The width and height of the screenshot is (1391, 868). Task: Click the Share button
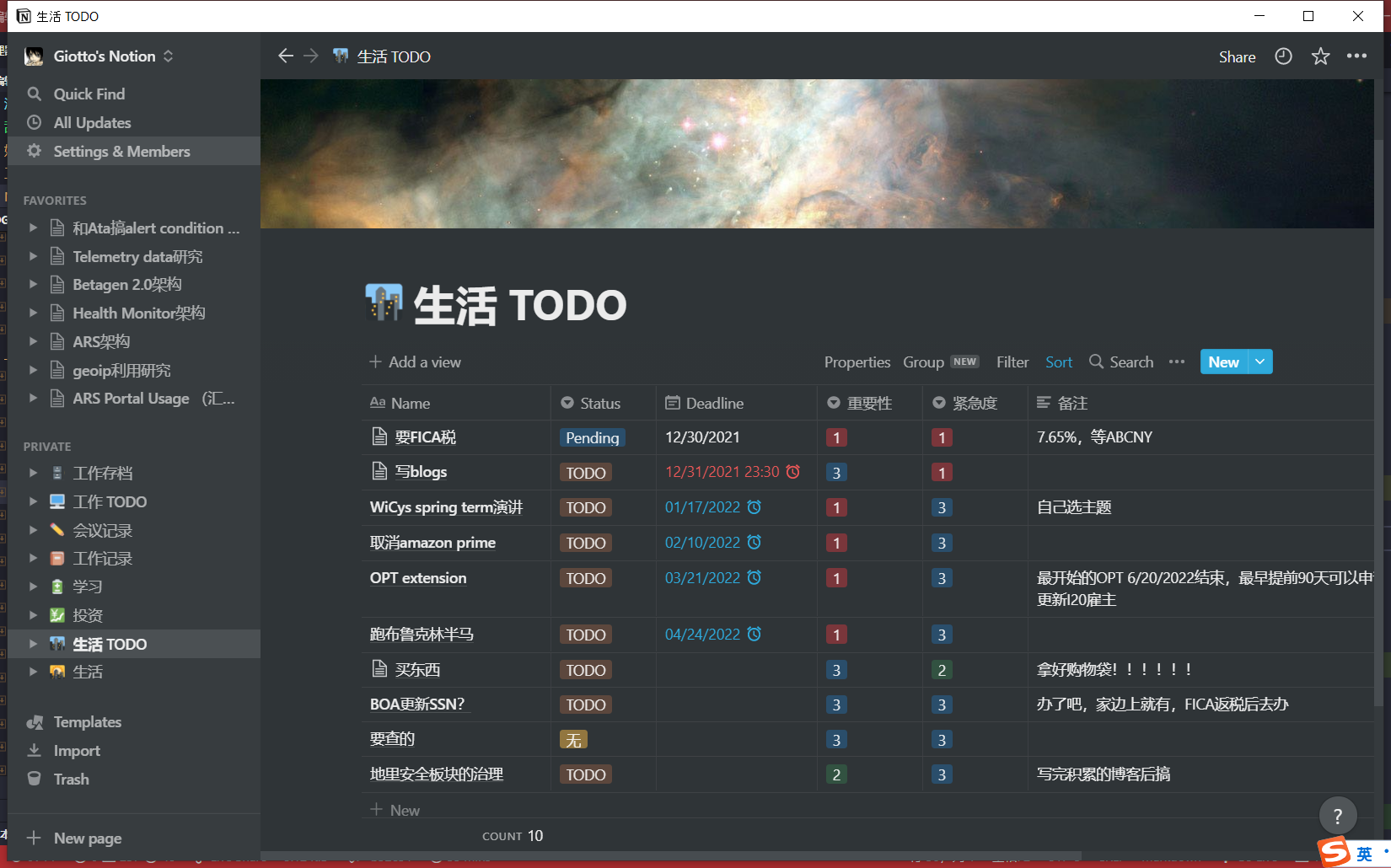[x=1237, y=56]
